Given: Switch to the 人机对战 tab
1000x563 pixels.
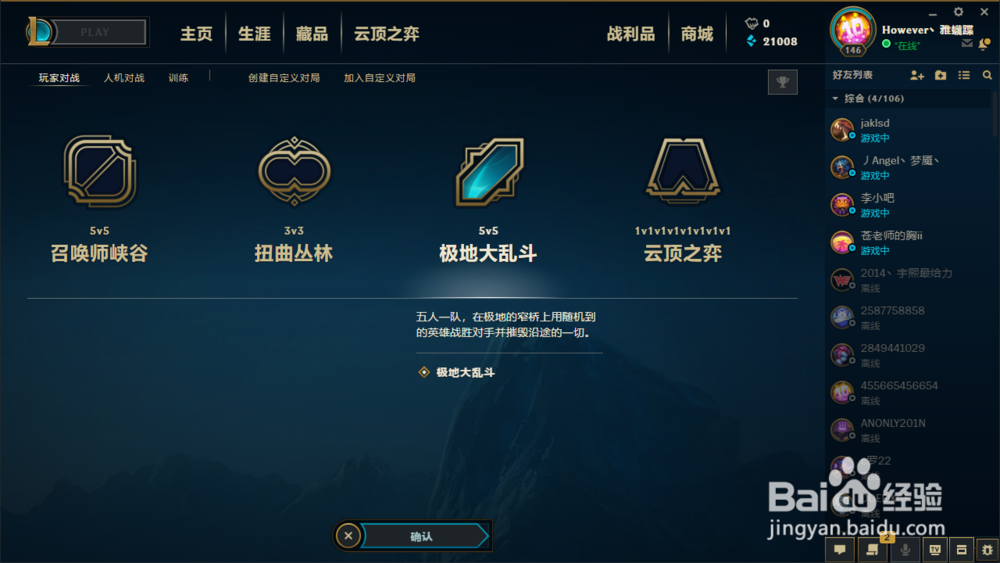Looking at the screenshot, I should 124,78.
